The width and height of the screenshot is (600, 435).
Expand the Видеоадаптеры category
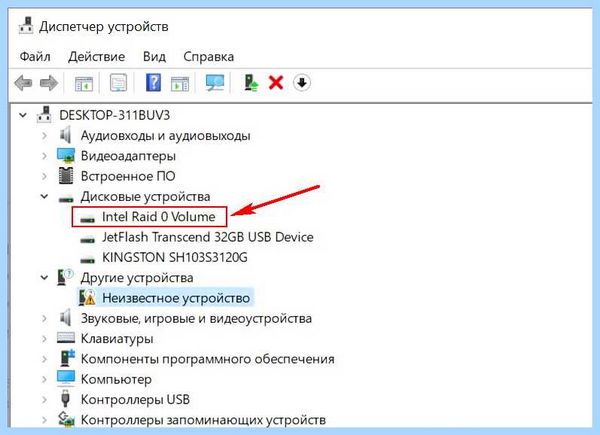coord(44,156)
